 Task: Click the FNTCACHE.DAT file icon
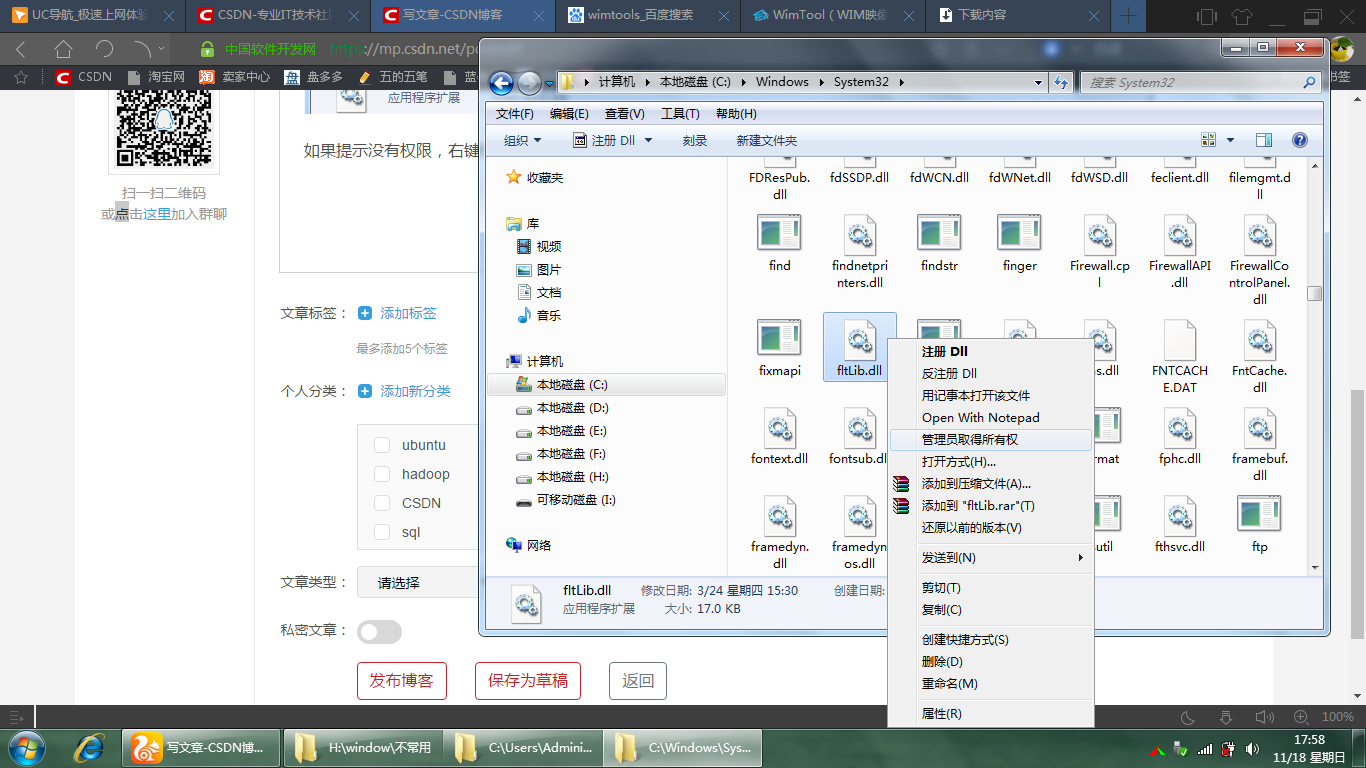[1180, 340]
